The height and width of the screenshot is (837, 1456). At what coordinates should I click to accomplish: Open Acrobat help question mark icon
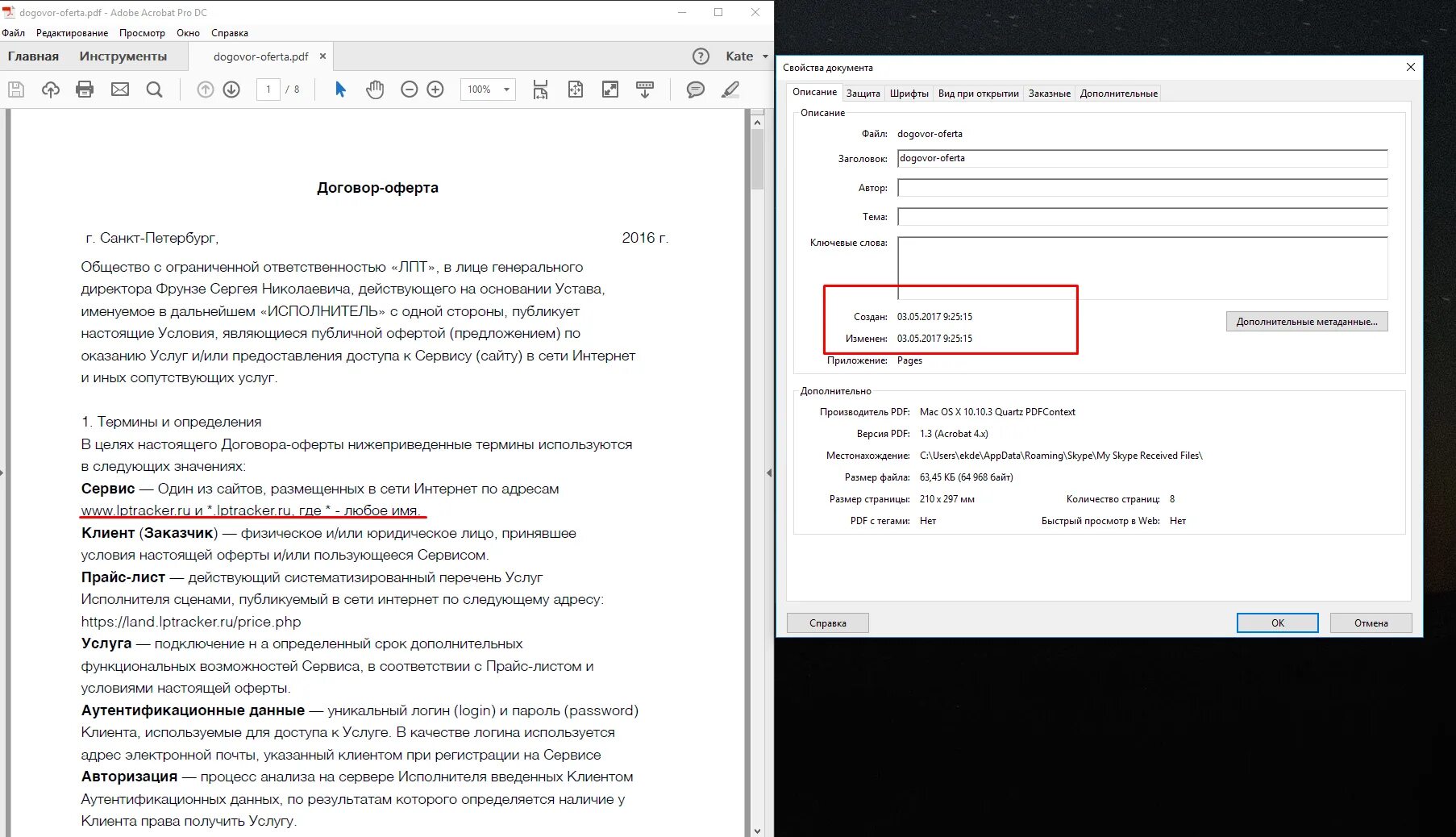701,56
